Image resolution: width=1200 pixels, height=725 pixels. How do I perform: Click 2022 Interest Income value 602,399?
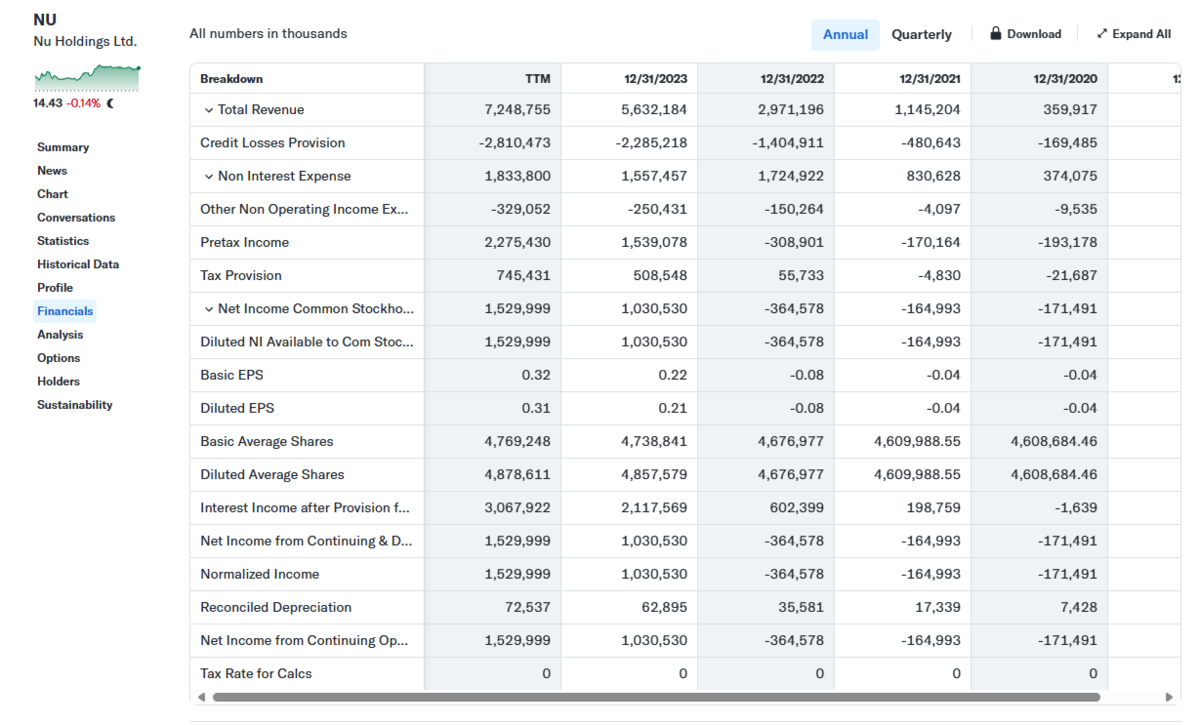coord(797,507)
